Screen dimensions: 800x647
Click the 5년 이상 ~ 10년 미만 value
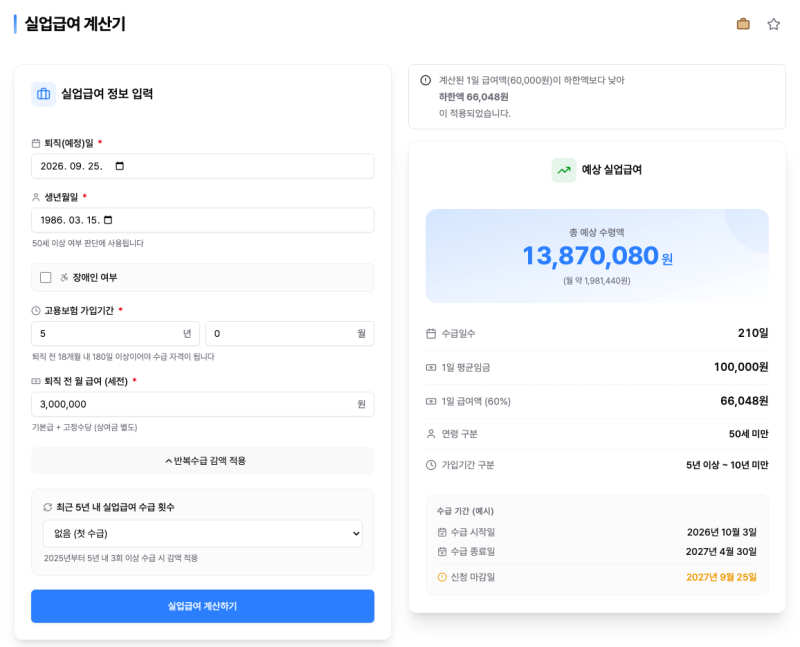[727, 465]
